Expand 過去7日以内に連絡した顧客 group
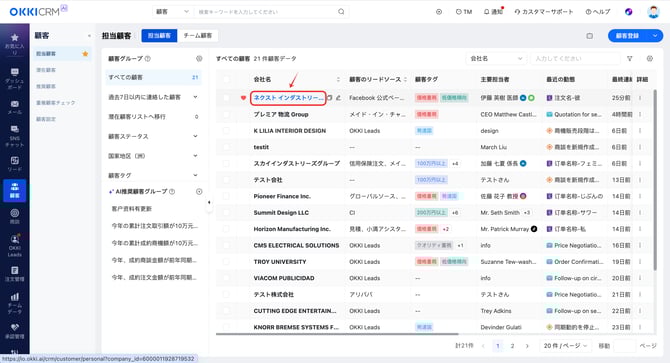The image size is (670, 363). click(195, 97)
